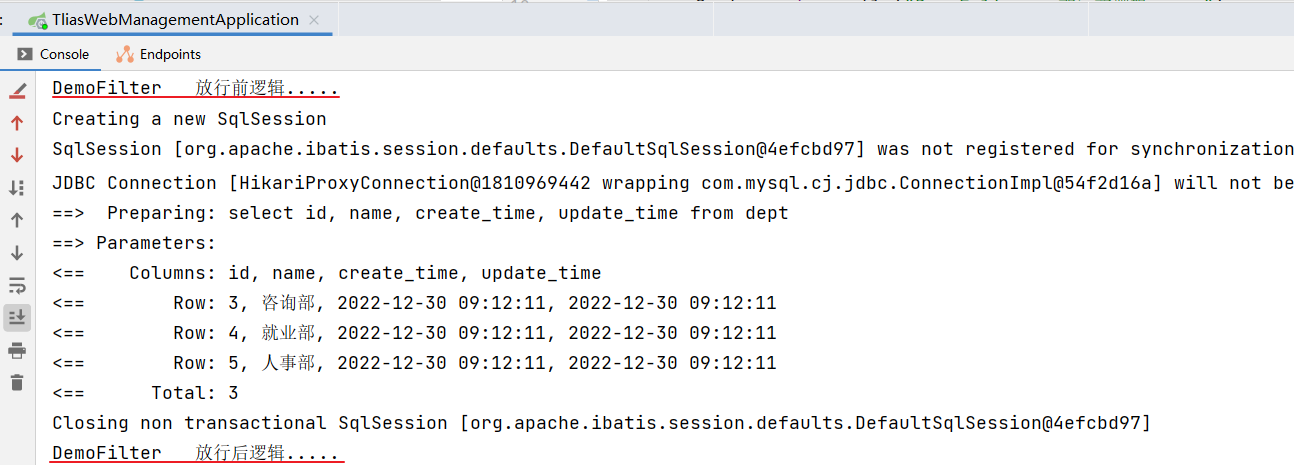Click the 'Closing non transactional SqlSession' line

click(x=601, y=423)
